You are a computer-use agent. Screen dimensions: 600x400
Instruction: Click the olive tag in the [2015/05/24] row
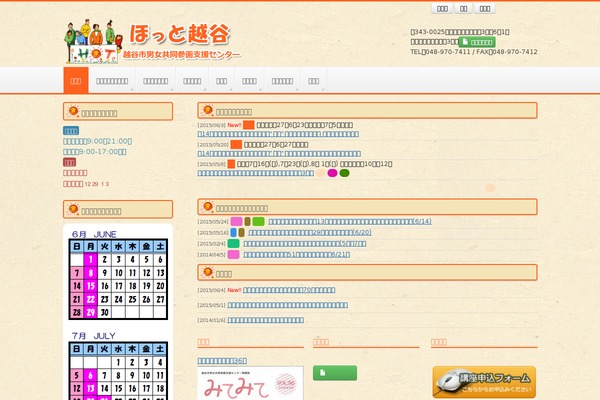click(248, 221)
